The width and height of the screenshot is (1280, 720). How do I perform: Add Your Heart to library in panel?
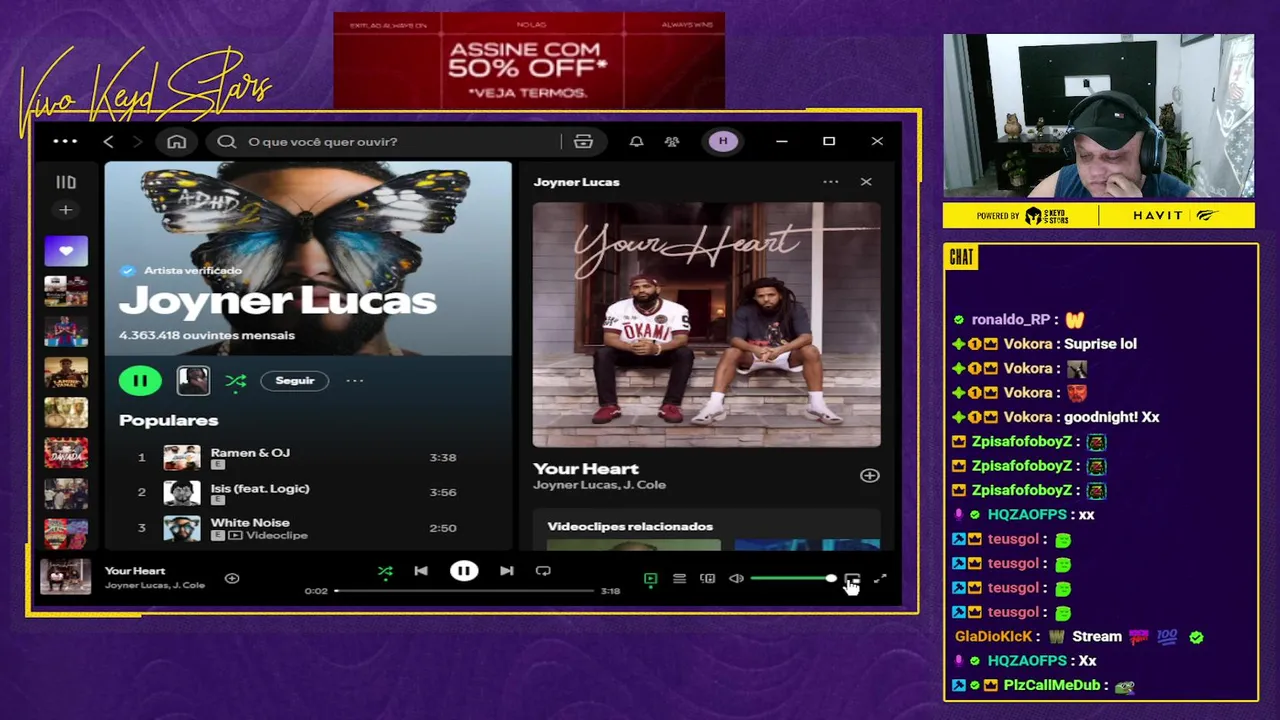tap(869, 476)
